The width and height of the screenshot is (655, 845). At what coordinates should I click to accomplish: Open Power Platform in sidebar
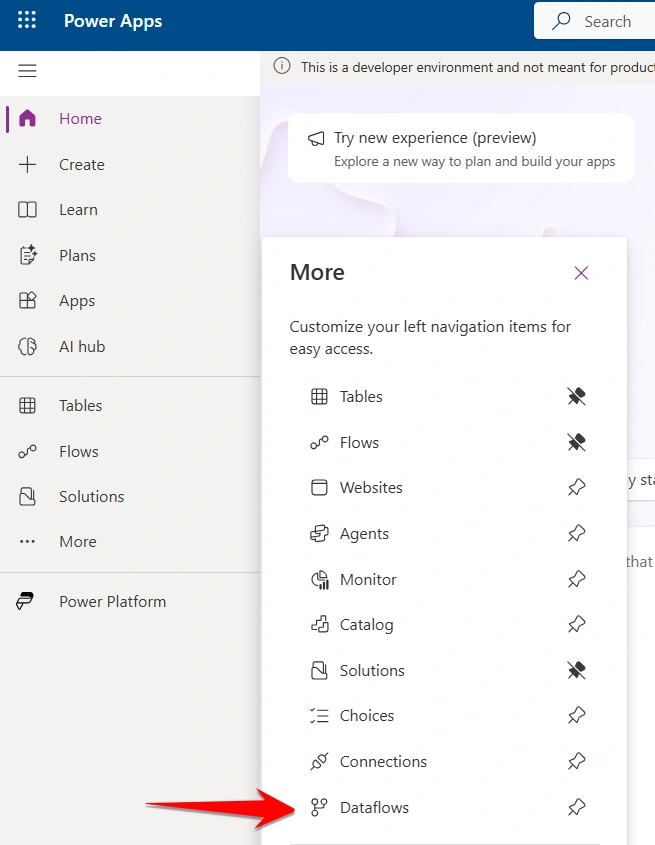[x=113, y=601]
